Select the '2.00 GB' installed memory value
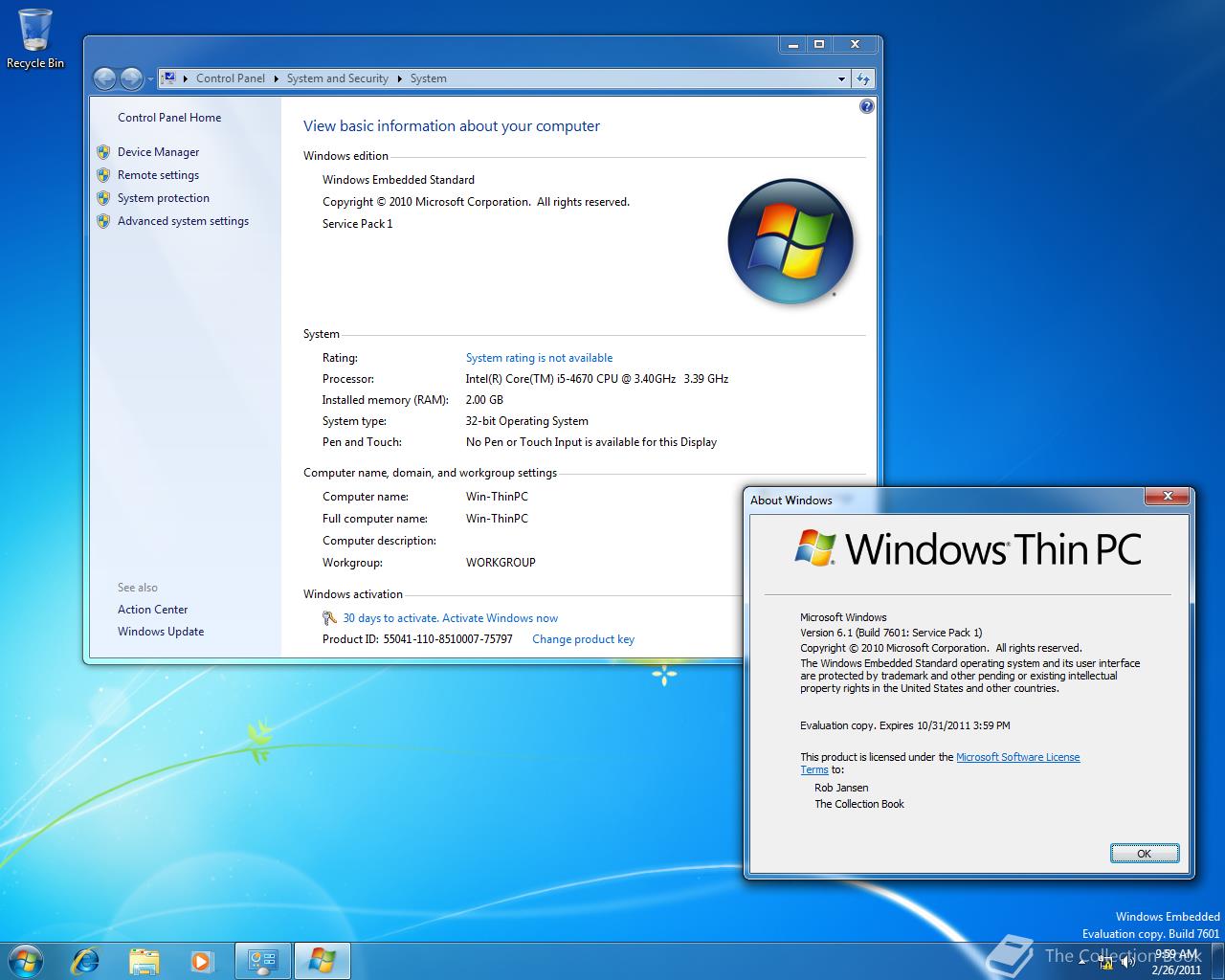 point(484,400)
